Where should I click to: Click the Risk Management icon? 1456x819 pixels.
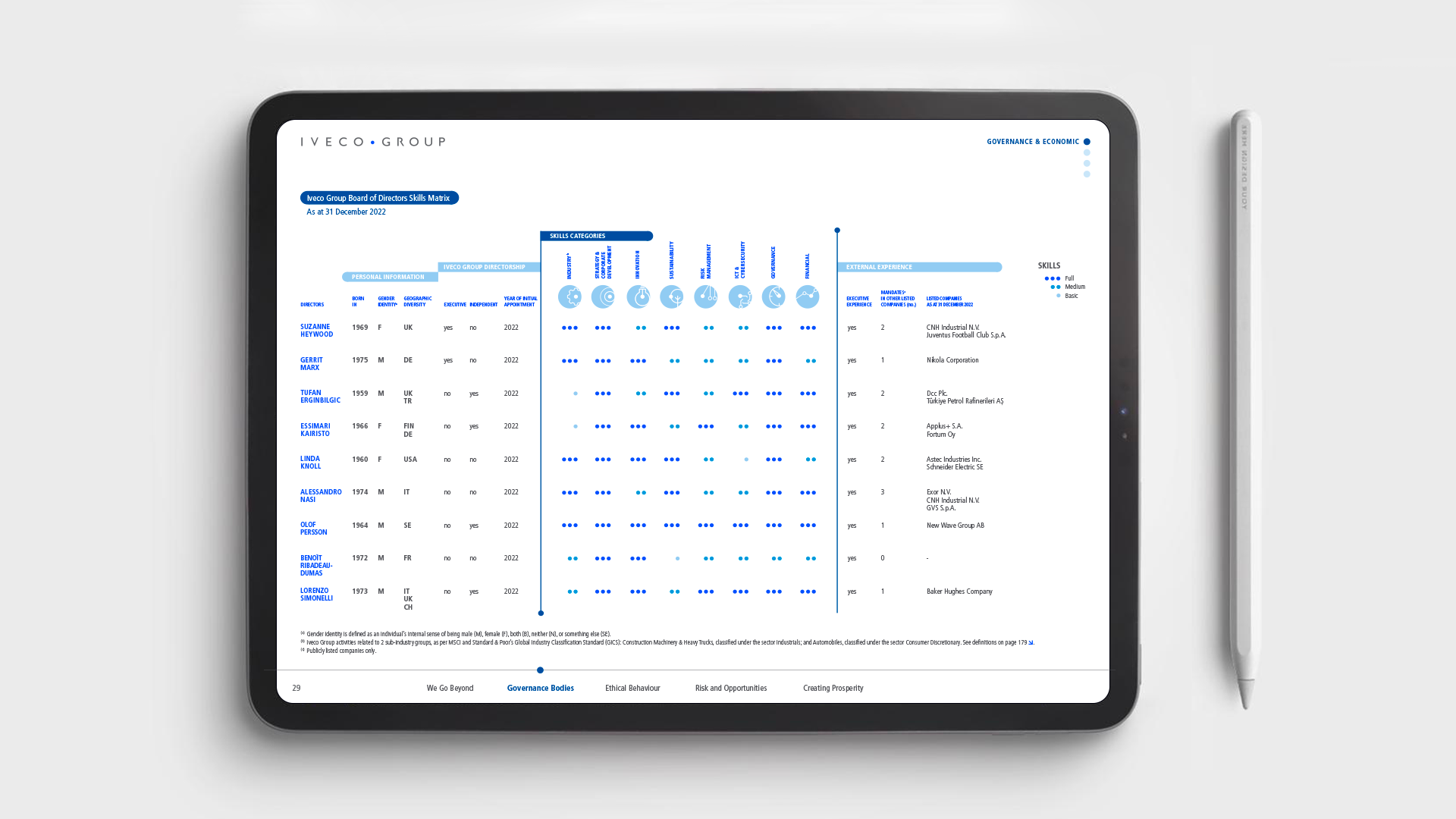tap(705, 297)
